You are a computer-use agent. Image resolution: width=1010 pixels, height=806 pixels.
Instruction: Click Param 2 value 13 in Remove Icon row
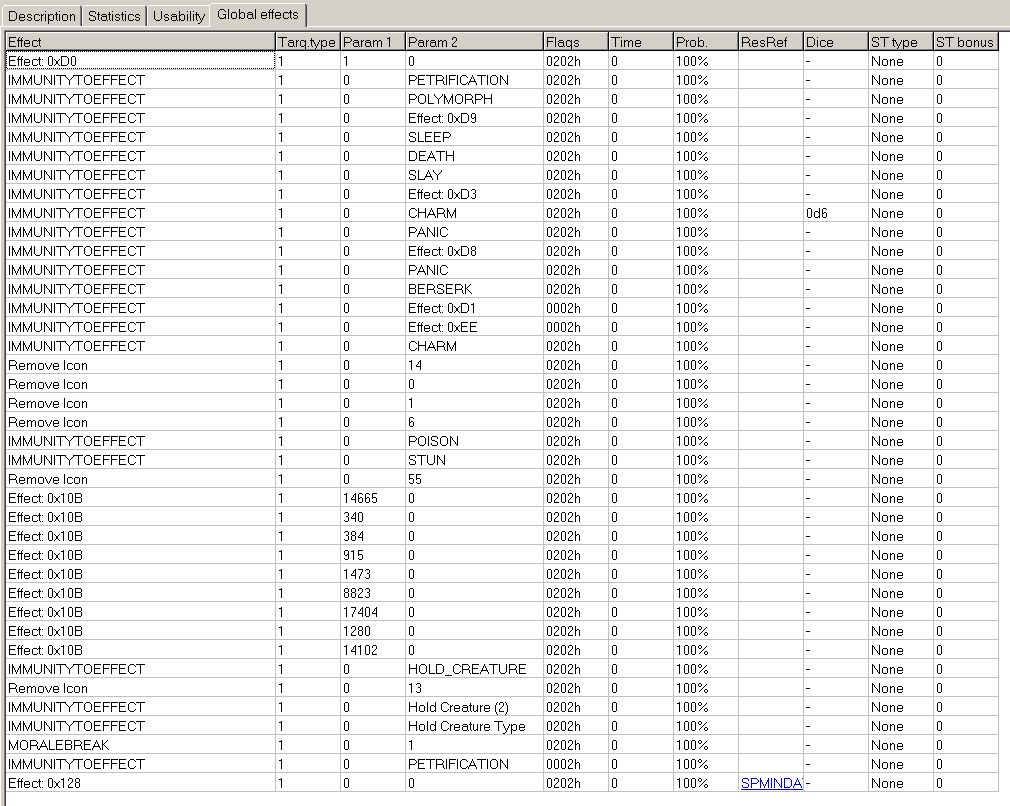(474, 688)
